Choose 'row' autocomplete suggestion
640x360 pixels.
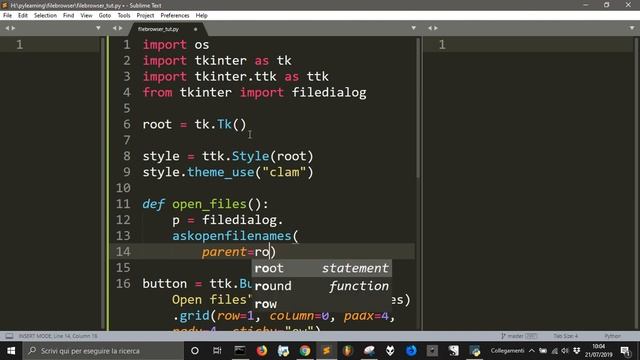pos(322,304)
